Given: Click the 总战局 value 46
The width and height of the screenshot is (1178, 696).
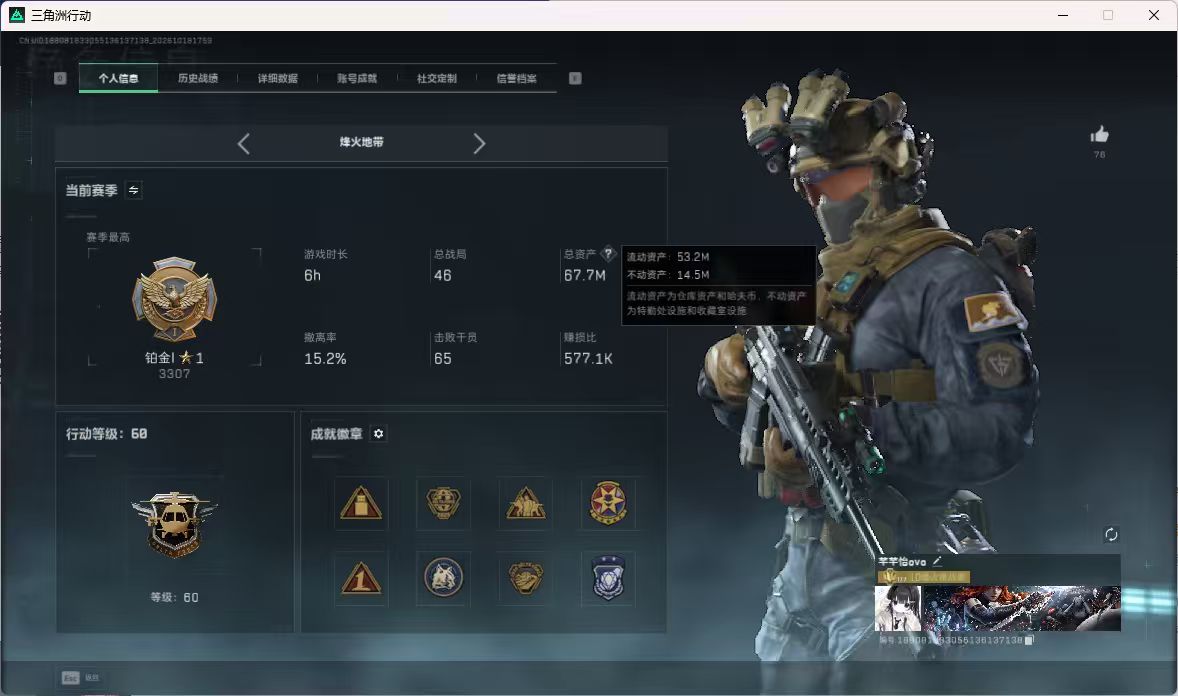Looking at the screenshot, I should point(443,276).
